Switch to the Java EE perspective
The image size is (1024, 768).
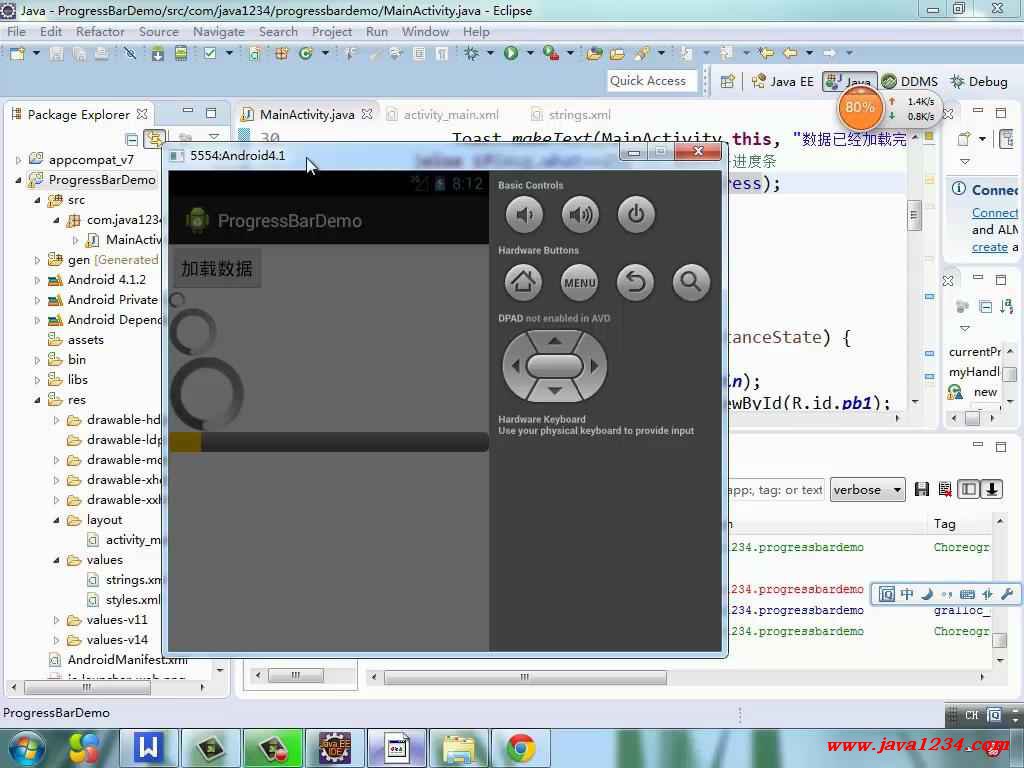pyautogui.click(x=783, y=82)
